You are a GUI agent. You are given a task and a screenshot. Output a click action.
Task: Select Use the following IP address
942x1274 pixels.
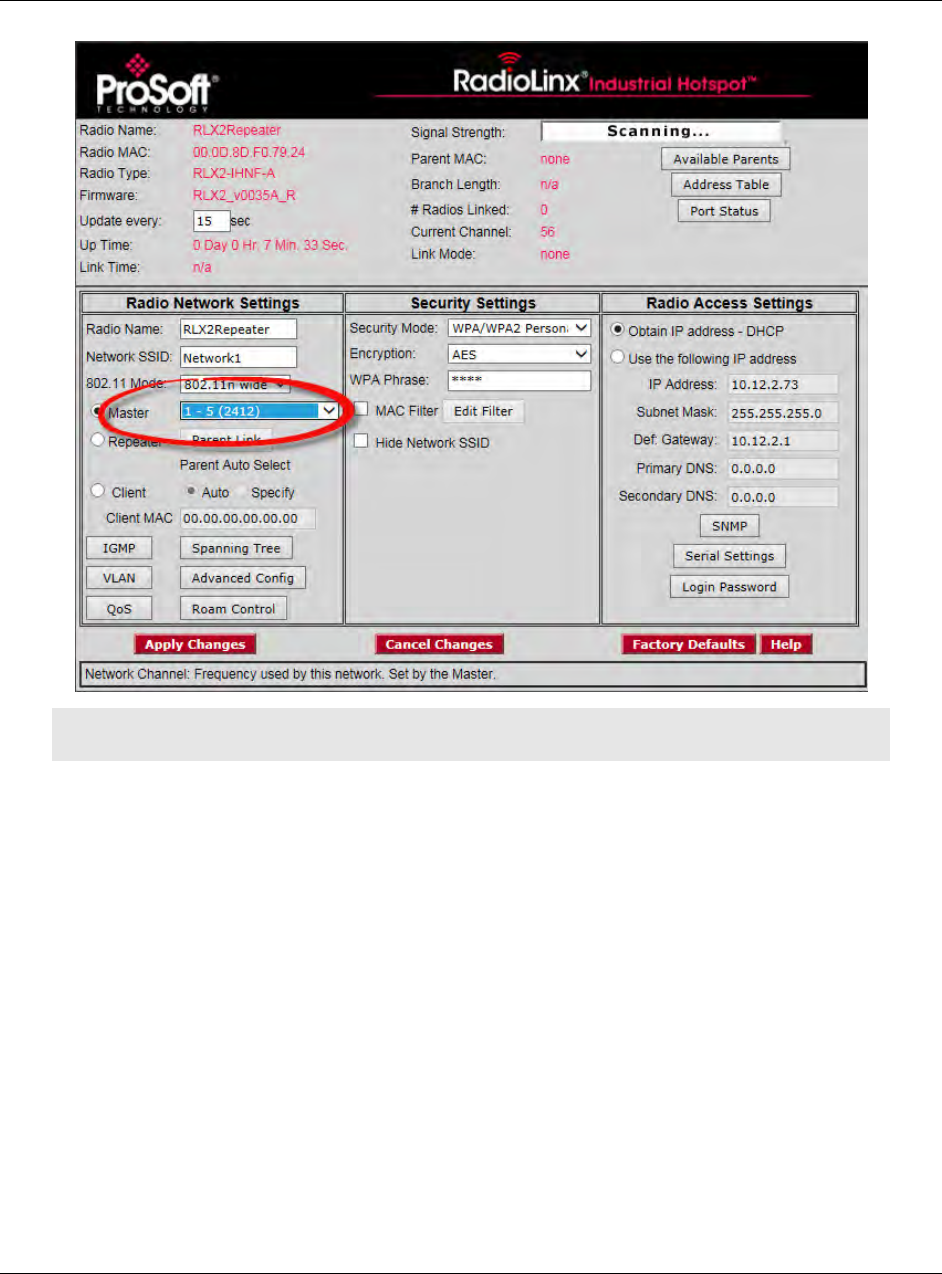[x=618, y=358]
